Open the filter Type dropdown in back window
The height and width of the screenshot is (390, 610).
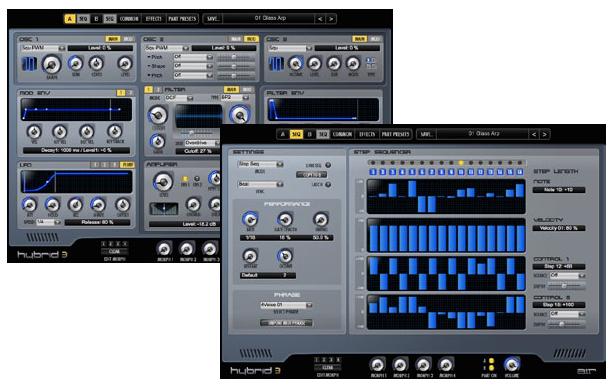pyautogui.click(x=235, y=98)
